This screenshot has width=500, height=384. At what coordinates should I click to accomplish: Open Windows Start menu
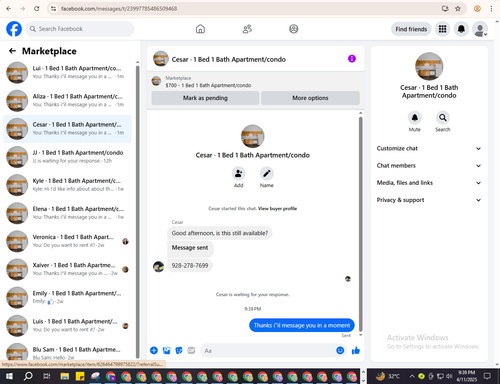tap(9, 376)
